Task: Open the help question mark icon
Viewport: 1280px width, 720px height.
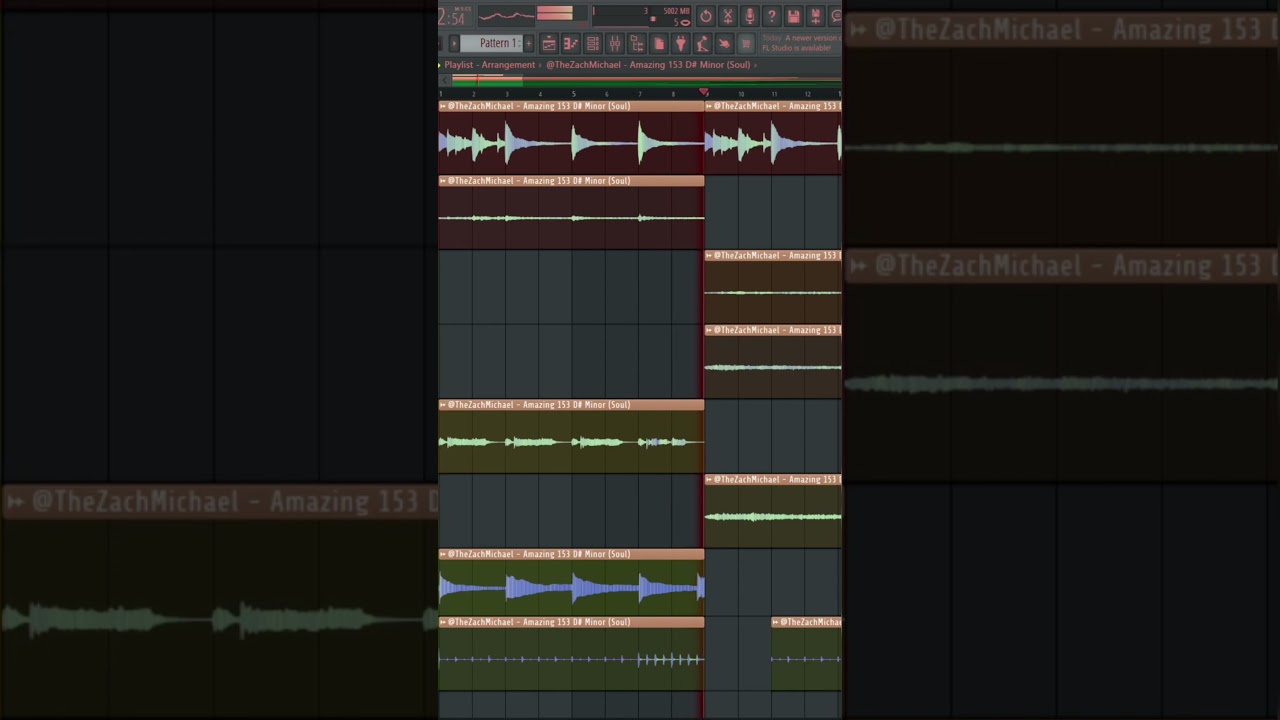Action: click(x=772, y=16)
